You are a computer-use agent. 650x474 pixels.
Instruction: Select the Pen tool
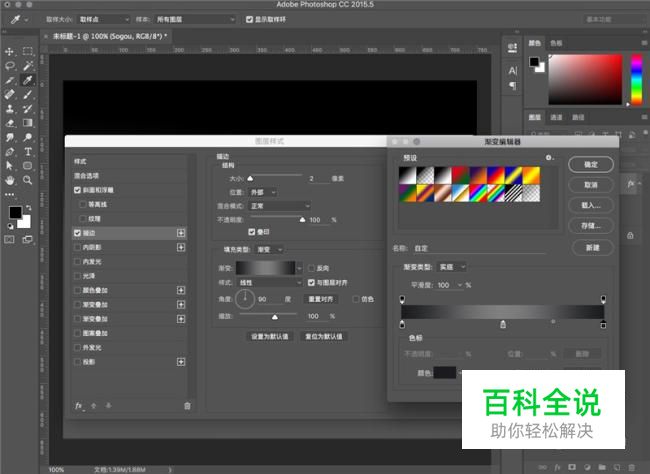(9, 151)
